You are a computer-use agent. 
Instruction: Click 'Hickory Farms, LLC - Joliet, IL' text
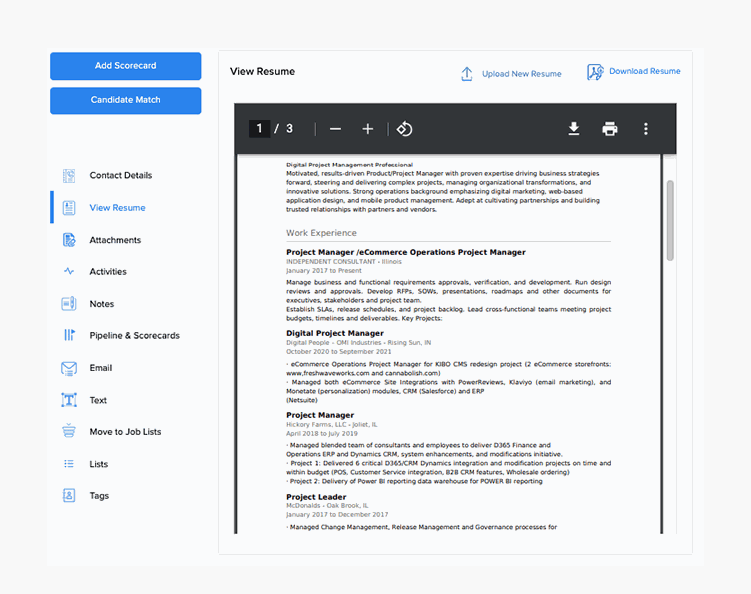point(331,424)
